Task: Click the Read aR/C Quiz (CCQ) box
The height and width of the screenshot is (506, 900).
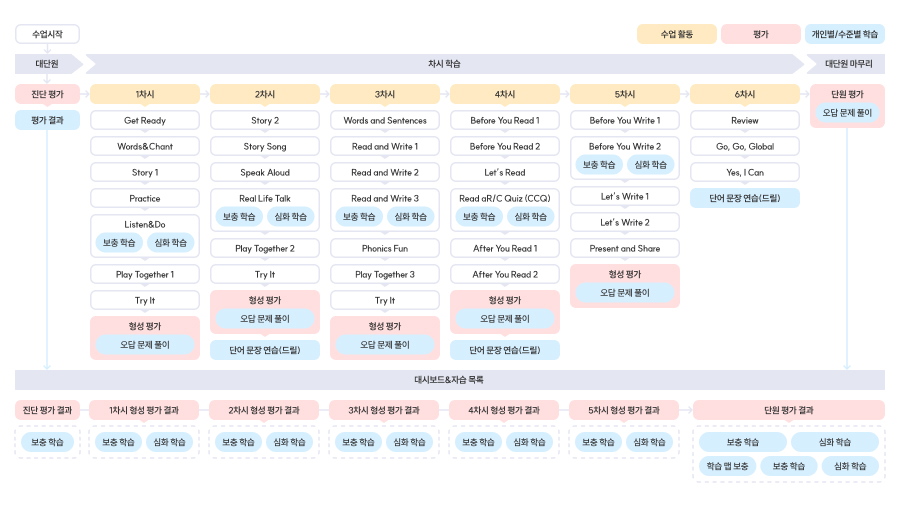Action: click(x=505, y=198)
